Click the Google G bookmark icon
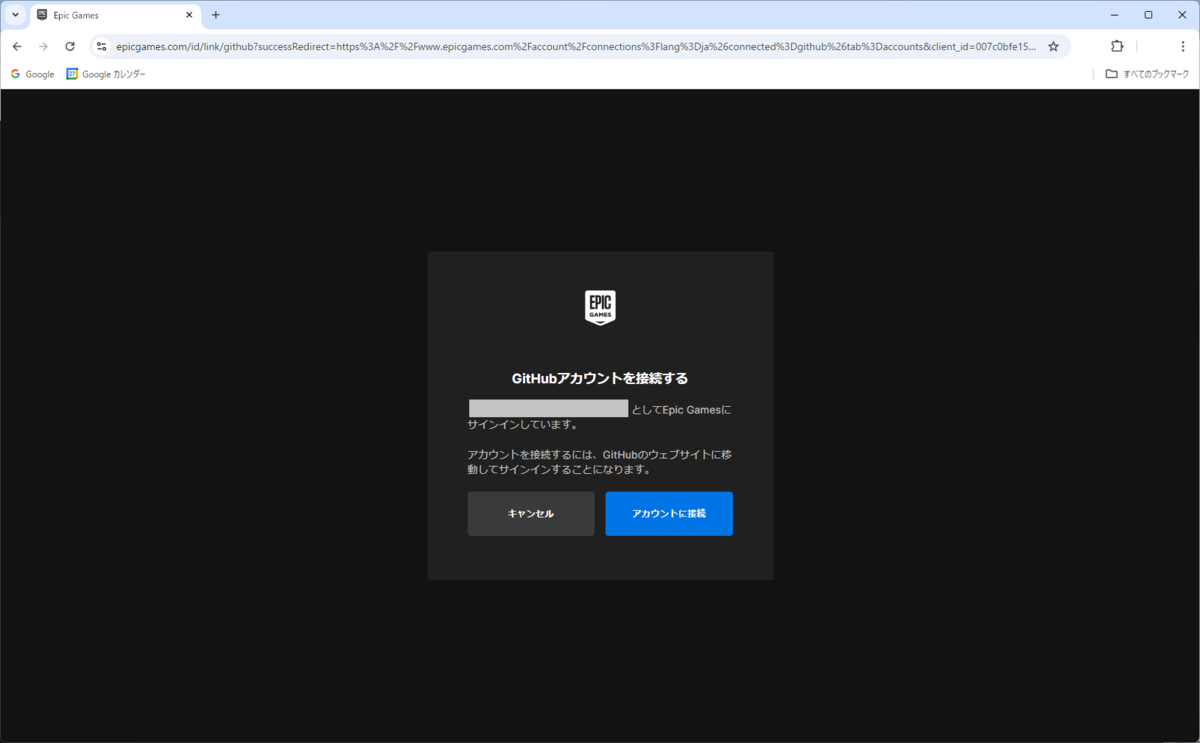This screenshot has width=1200, height=743. pyautogui.click(x=15, y=74)
